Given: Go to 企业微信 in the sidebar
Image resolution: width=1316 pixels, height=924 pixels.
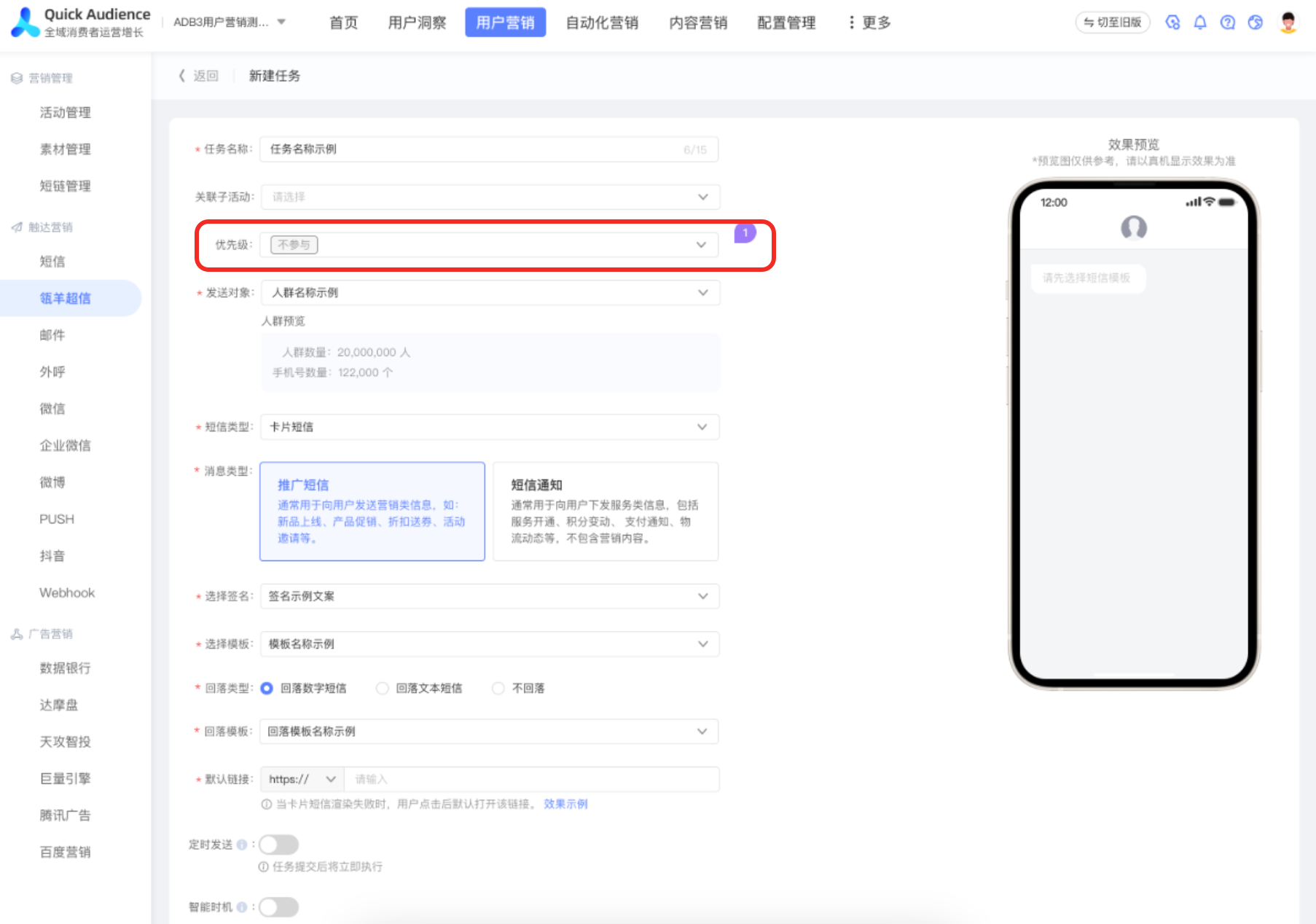Looking at the screenshot, I should pos(66,445).
